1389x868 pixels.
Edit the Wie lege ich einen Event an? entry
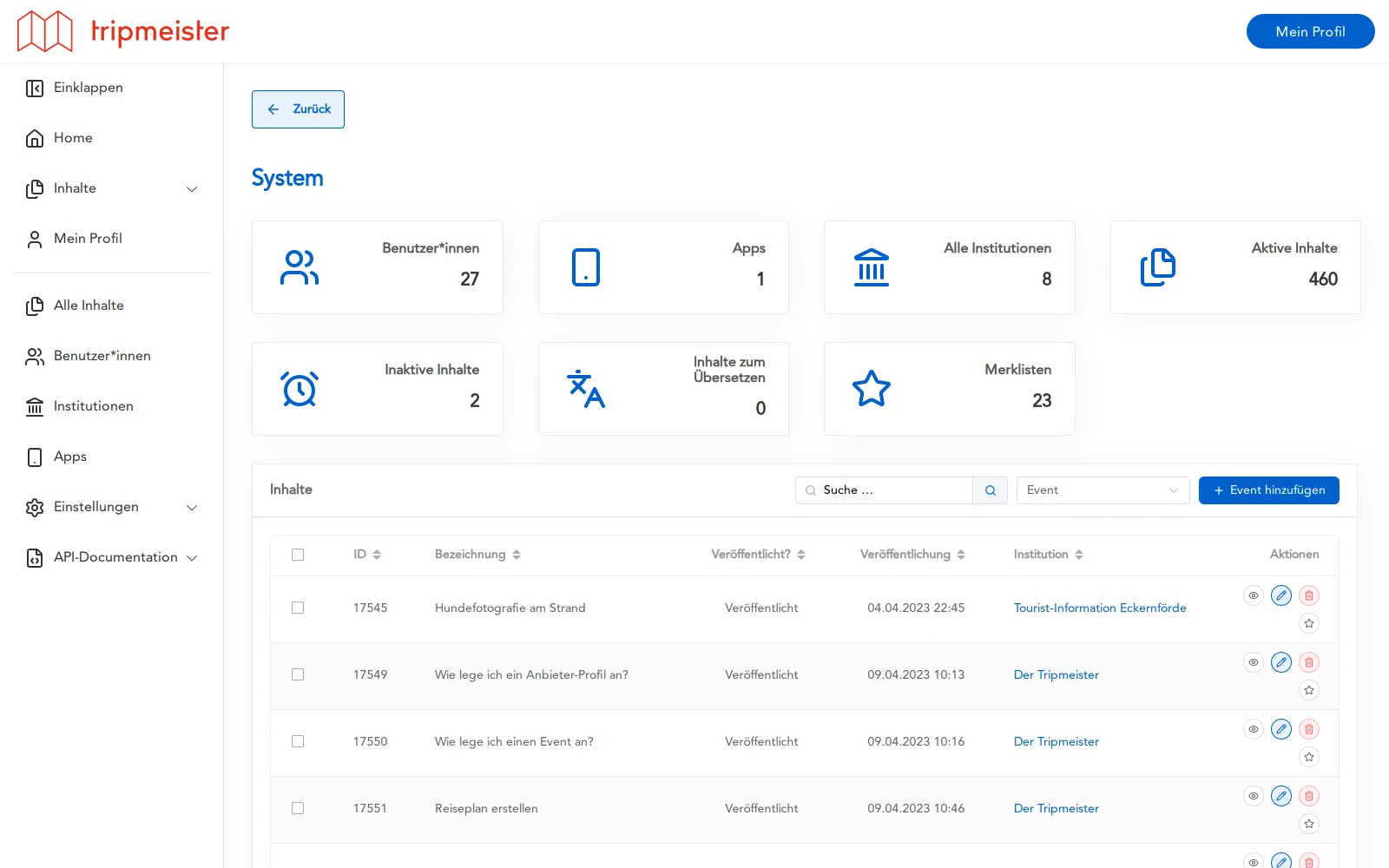coord(1281,729)
